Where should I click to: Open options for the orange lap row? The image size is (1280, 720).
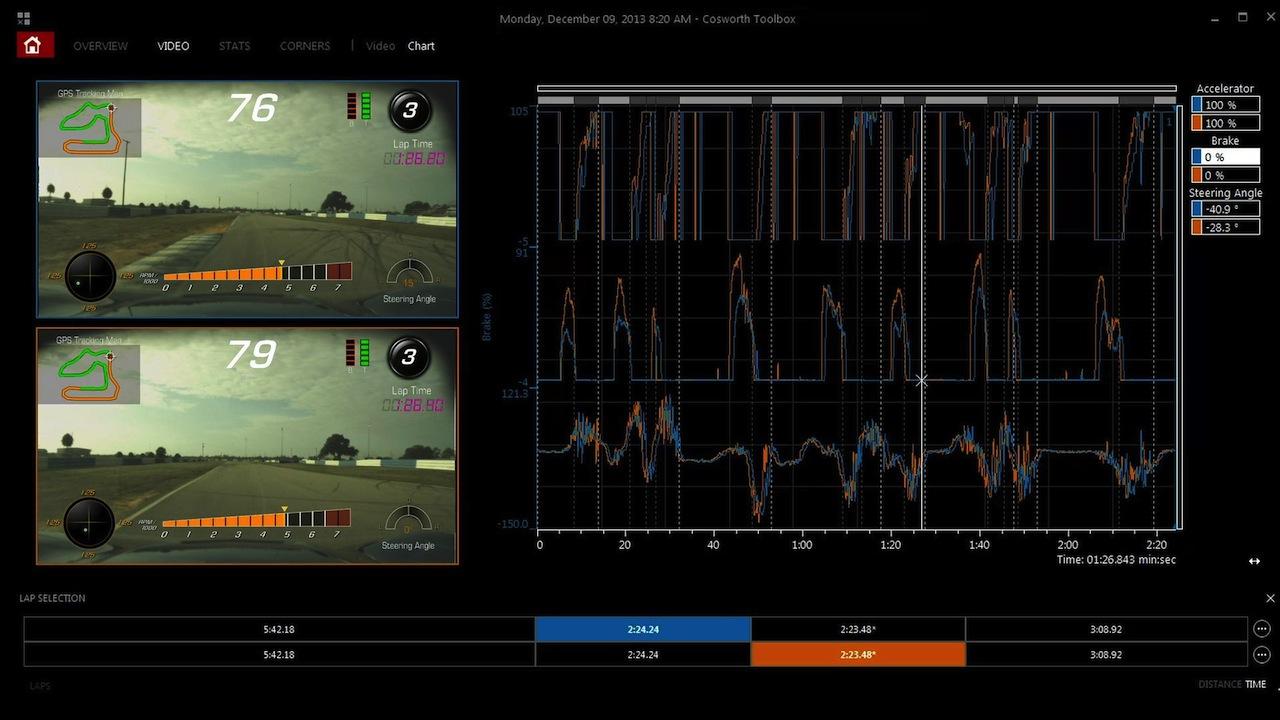(1262, 655)
